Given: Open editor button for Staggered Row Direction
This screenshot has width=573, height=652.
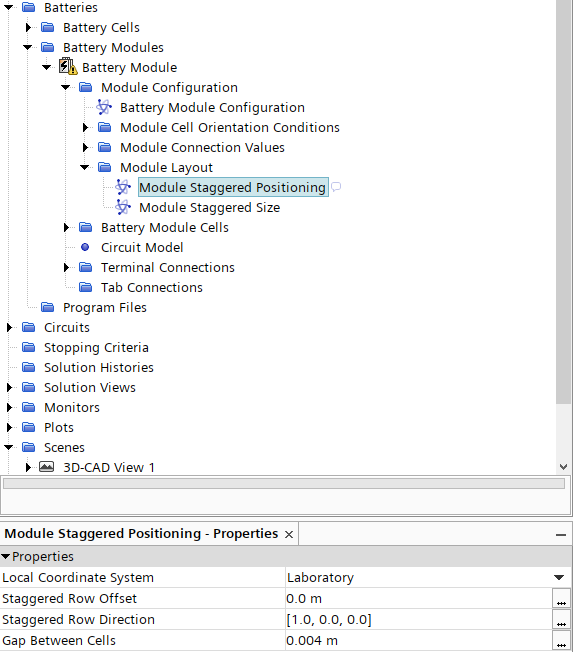Looking at the screenshot, I should (561, 620).
